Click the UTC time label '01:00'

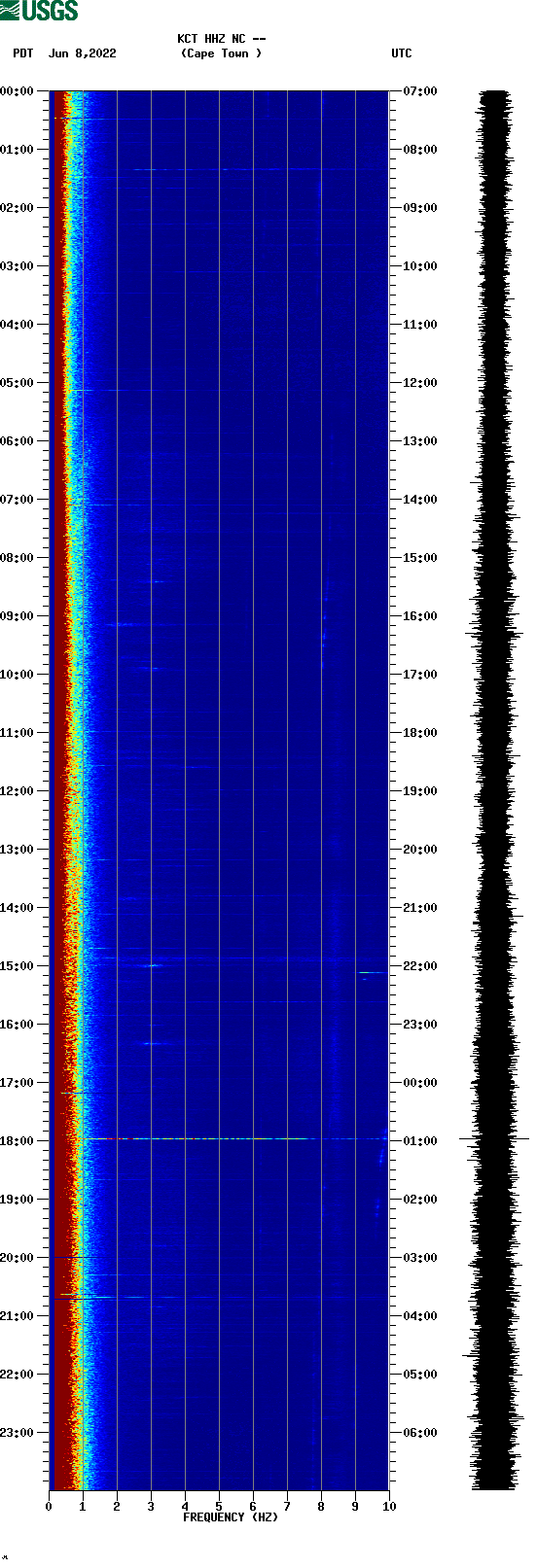click(x=420, y=1141)
